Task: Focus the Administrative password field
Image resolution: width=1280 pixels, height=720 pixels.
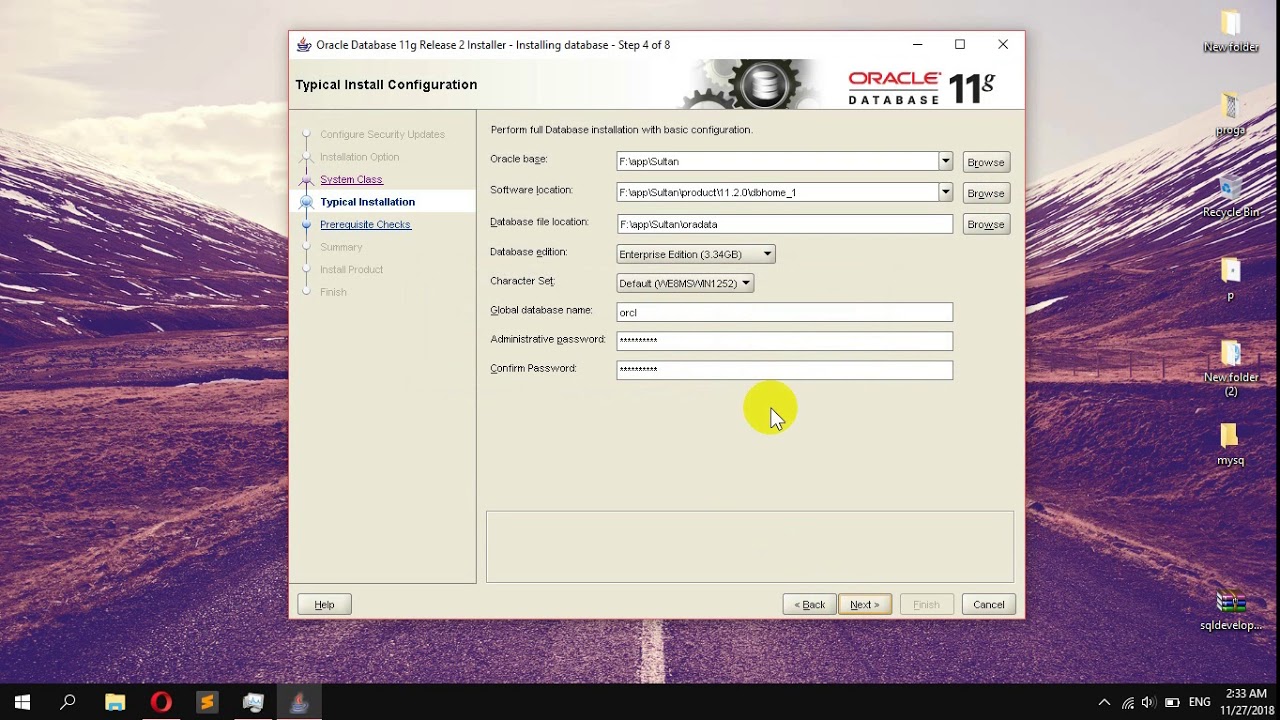Action: click(x=785, y=340)
